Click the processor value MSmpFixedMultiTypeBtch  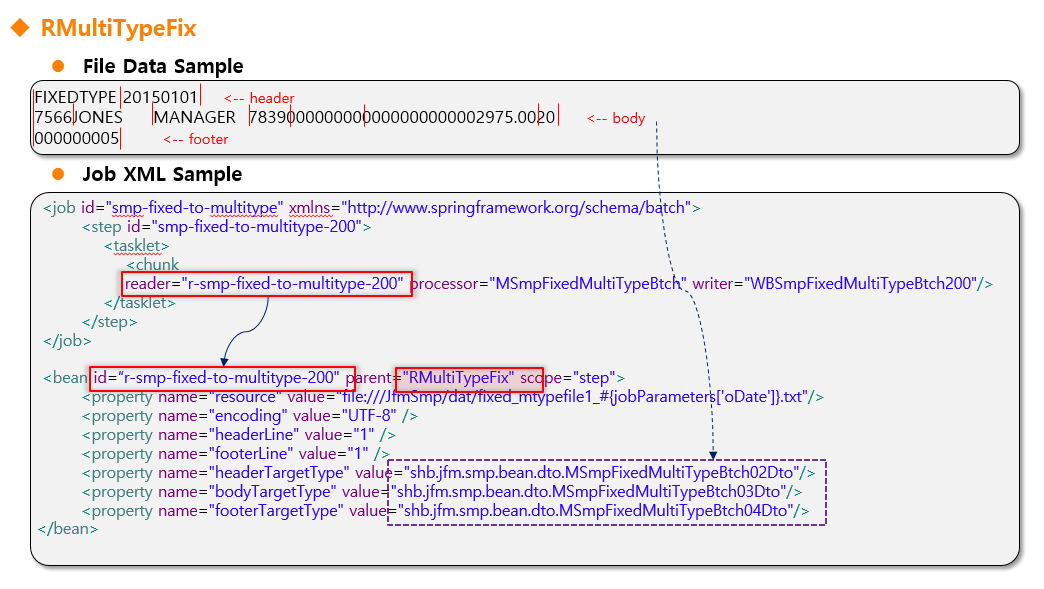[587, 284]
